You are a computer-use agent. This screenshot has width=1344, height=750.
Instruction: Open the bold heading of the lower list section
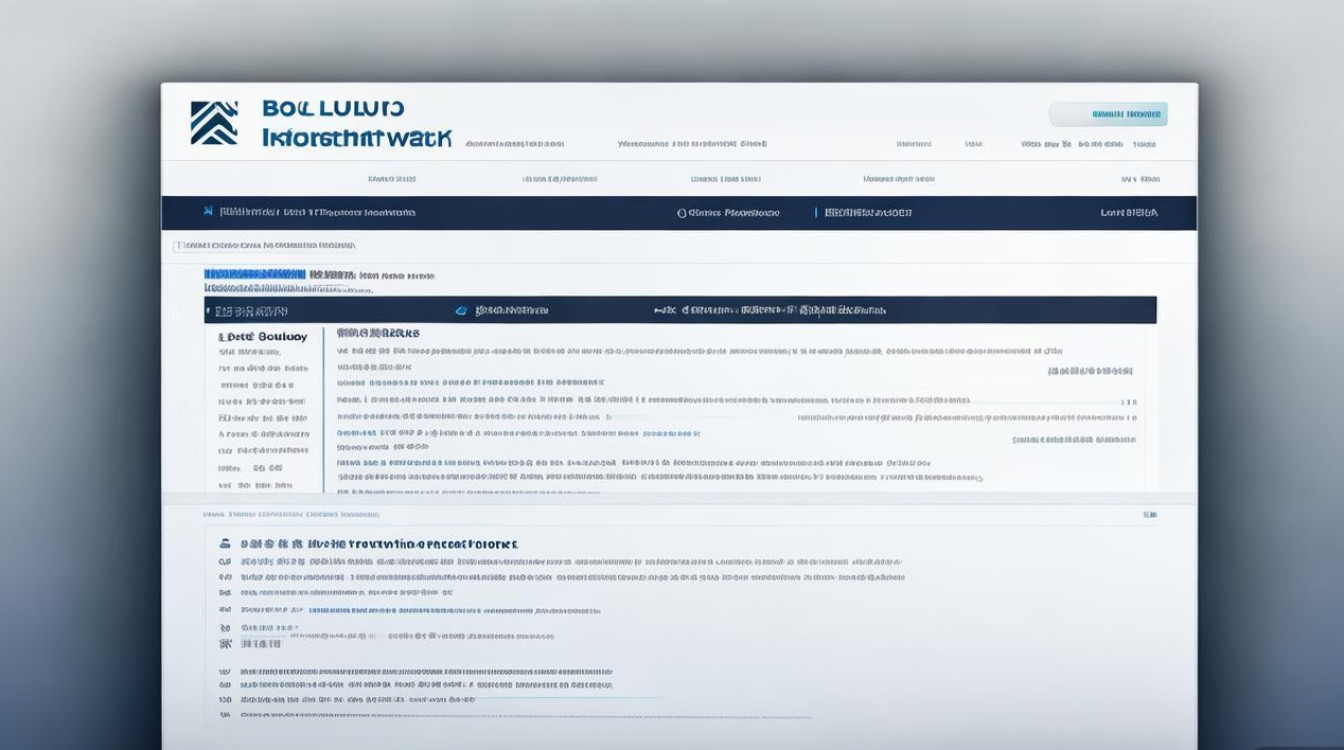point(380,544)
